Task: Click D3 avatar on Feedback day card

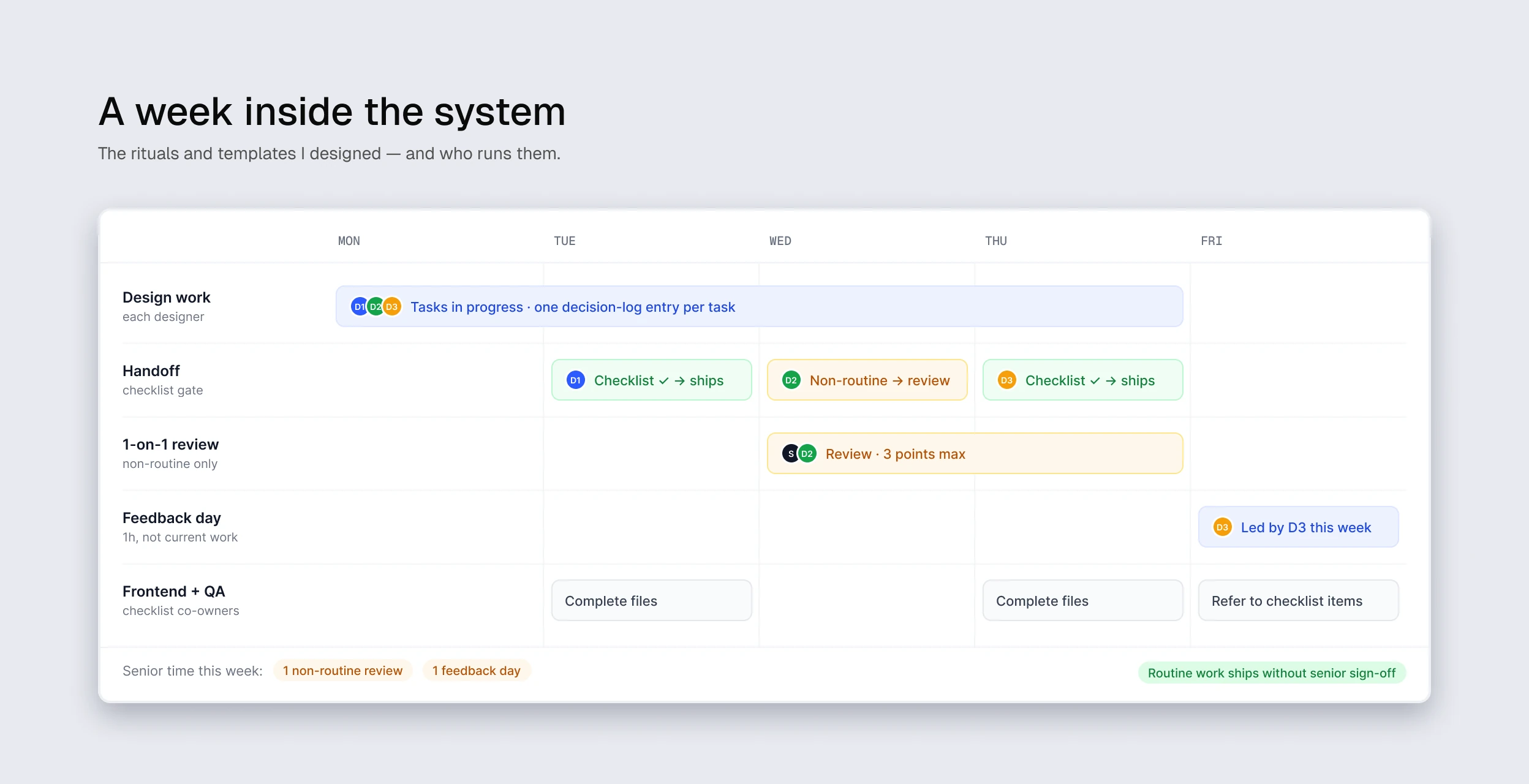Action: point(1223,527)
